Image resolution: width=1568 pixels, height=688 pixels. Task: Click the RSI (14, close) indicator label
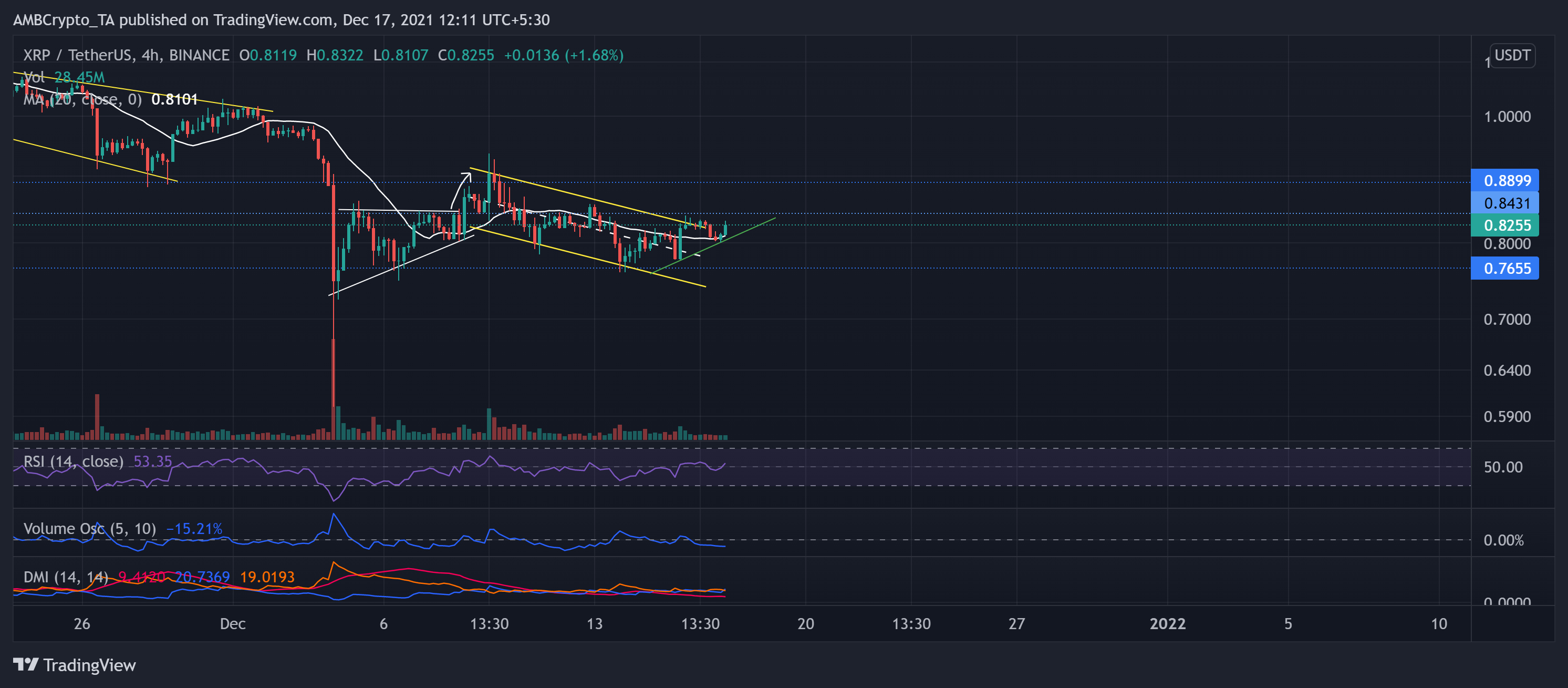(73, 461)
